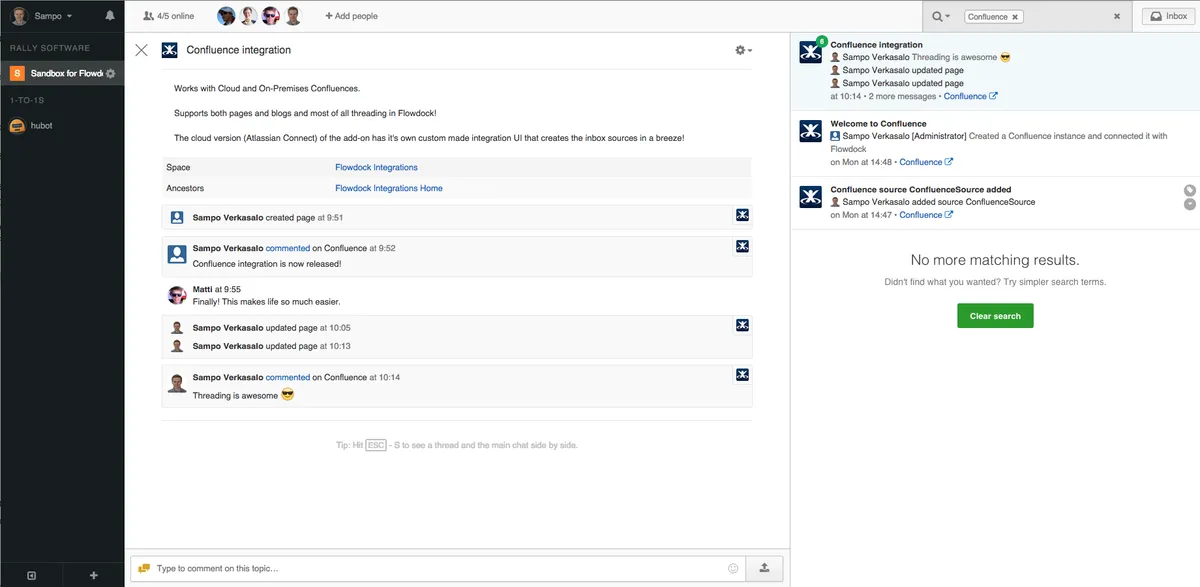Remove the Confluence search tag
The image size is (1200, 587).
click(1015, 17)
